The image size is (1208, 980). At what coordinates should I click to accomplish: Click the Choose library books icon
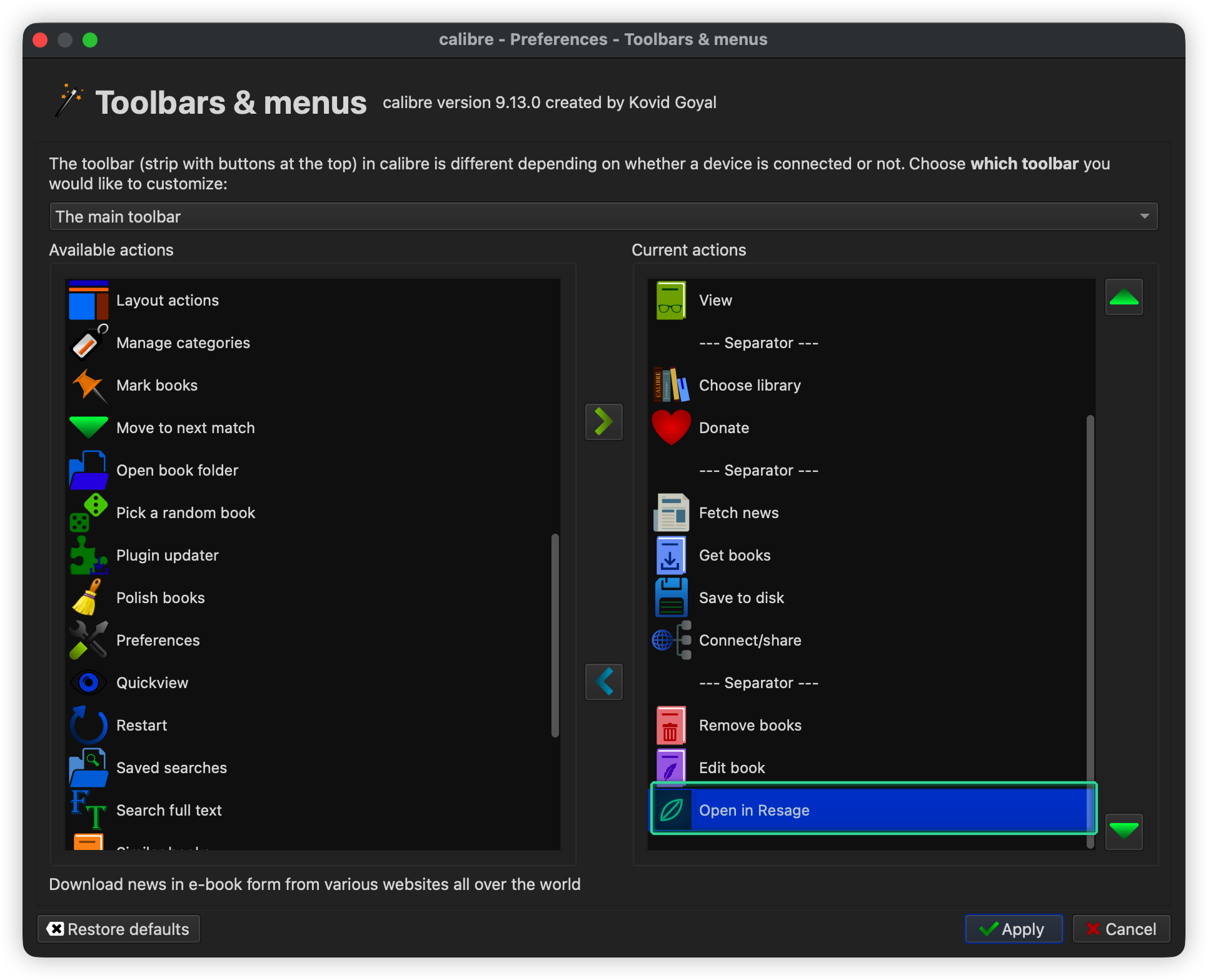tap(671, 386)
